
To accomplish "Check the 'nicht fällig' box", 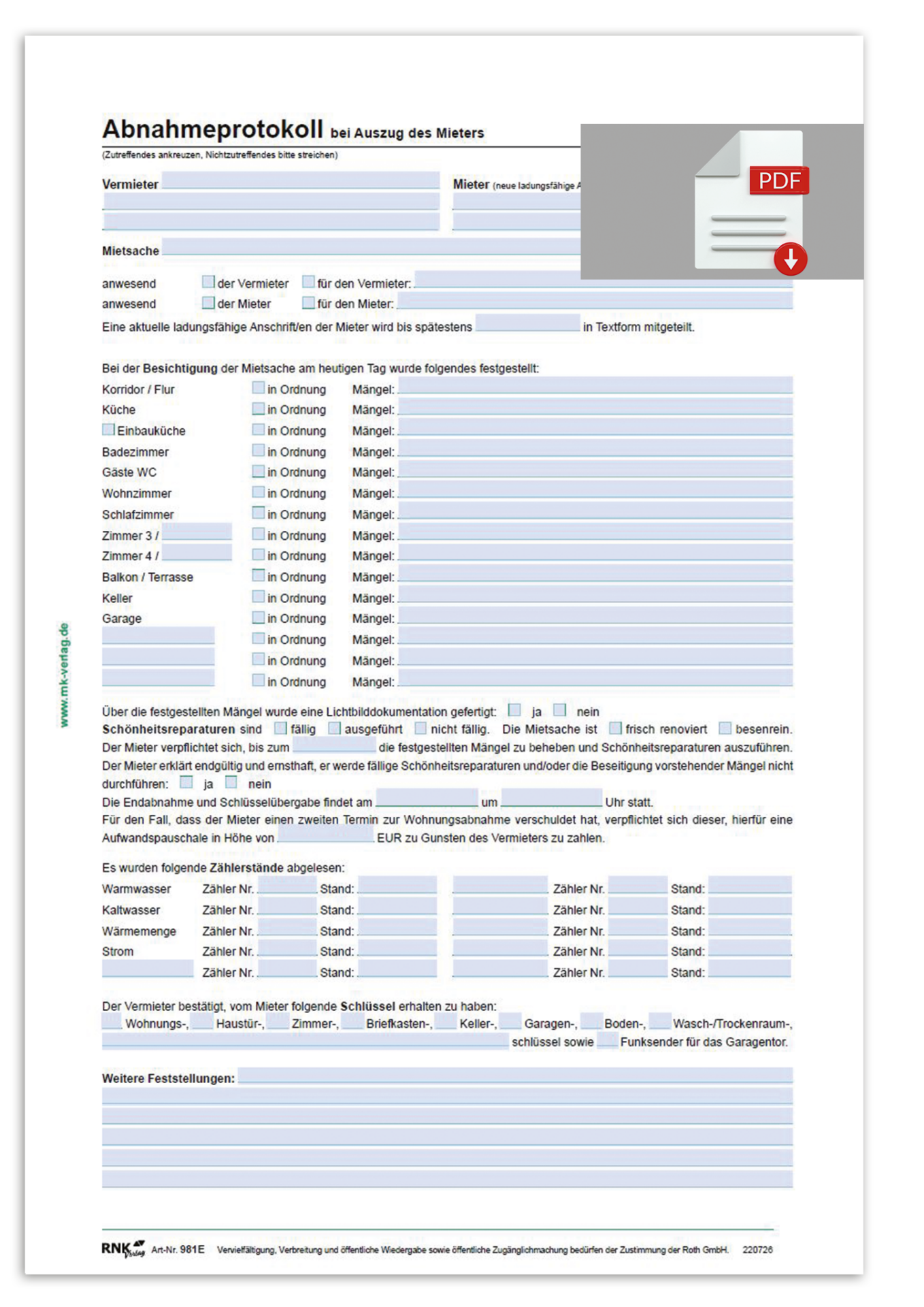I will coord(420,728).
